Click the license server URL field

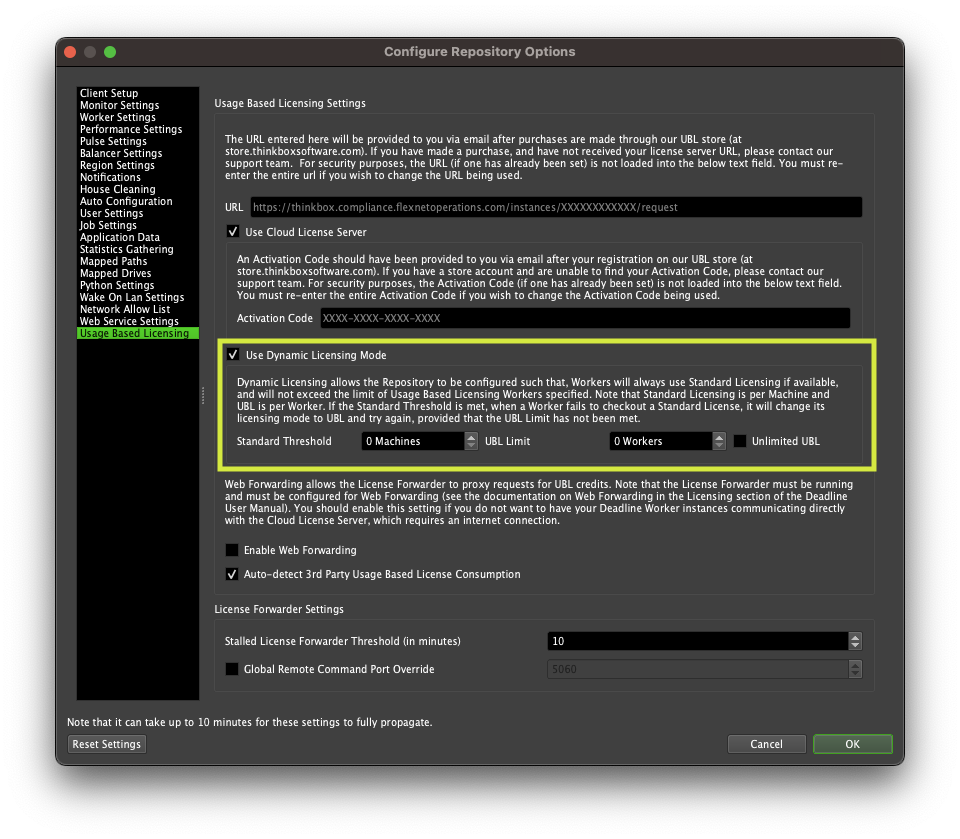point(556,207)
